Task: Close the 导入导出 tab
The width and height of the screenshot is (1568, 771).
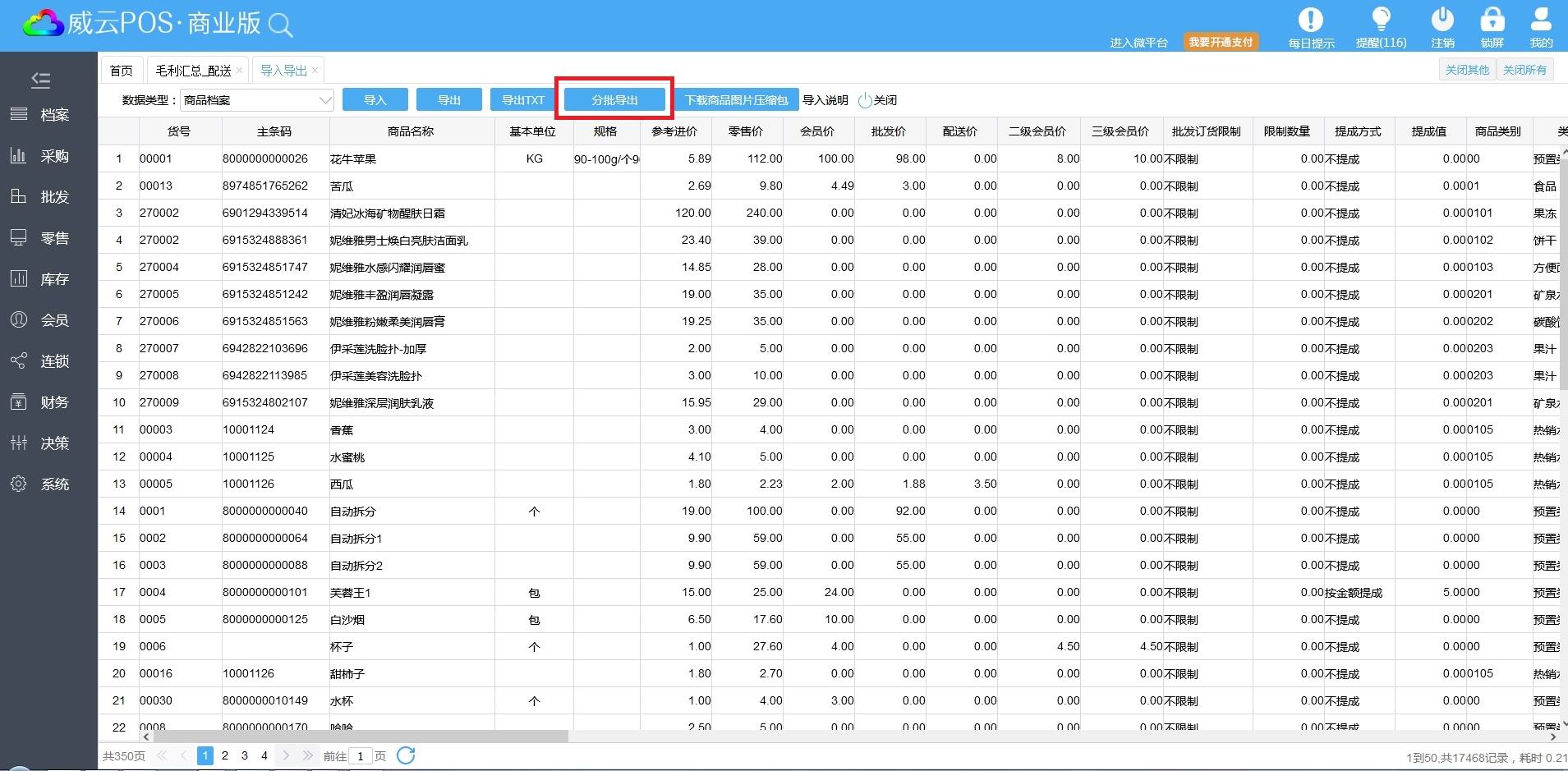Action: click(x=315, y=71)
